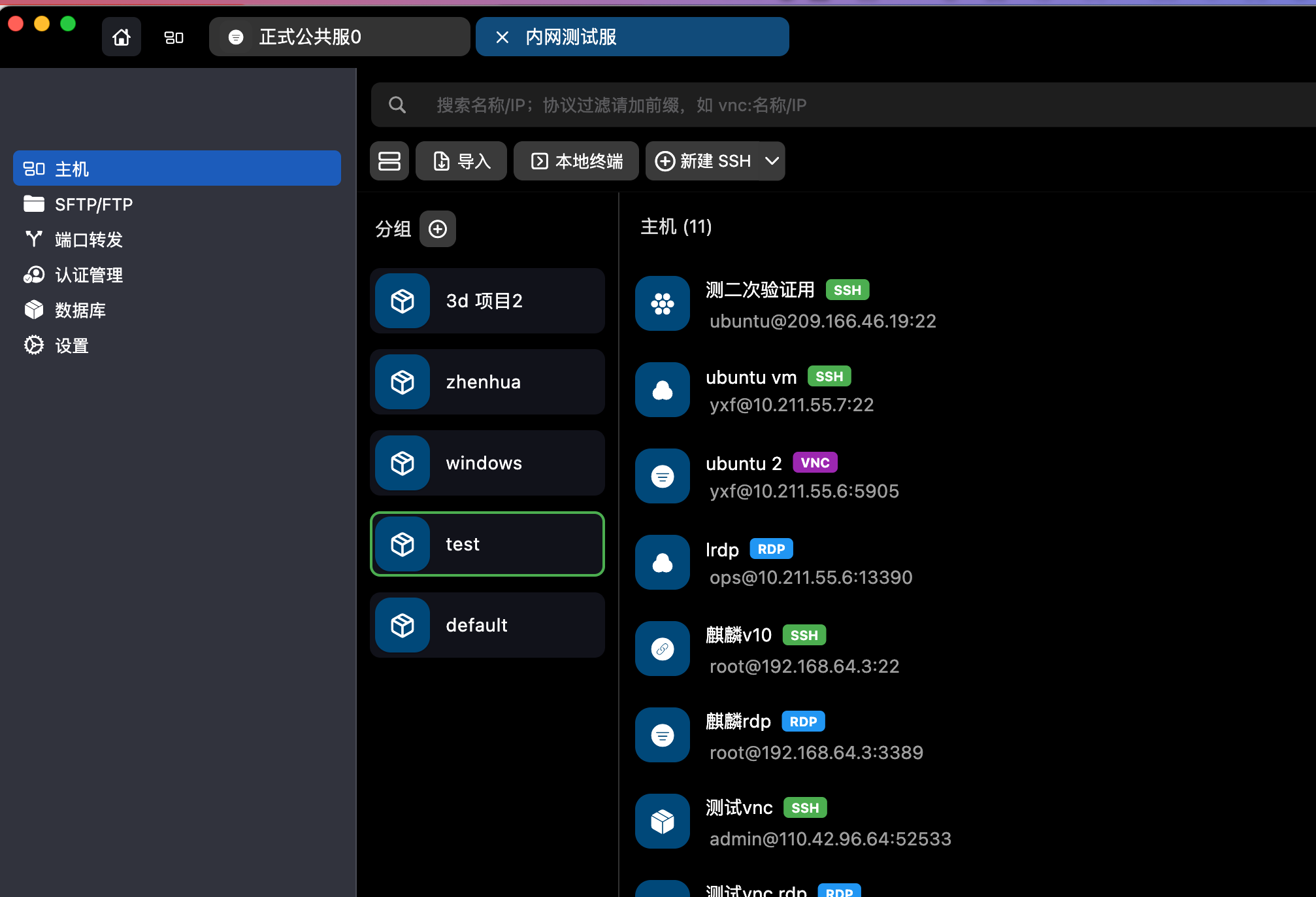The height and width of the screenshot is (897, 1316).
Task: Open 端口转发 in the sidebar
Action: 89,240
